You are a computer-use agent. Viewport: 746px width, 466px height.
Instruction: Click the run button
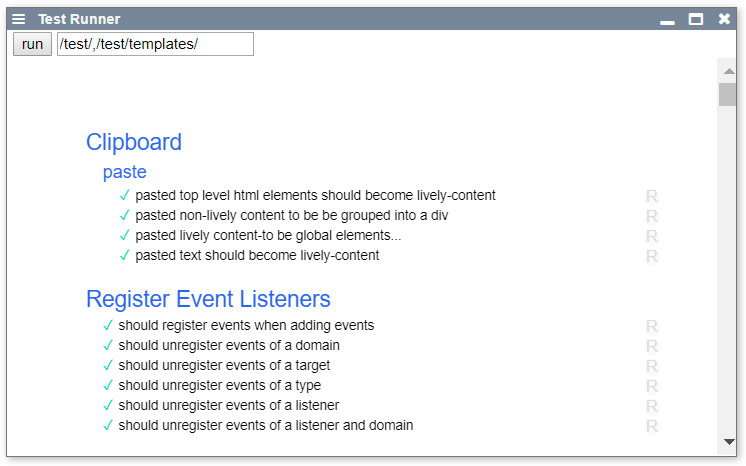point(32,44)
